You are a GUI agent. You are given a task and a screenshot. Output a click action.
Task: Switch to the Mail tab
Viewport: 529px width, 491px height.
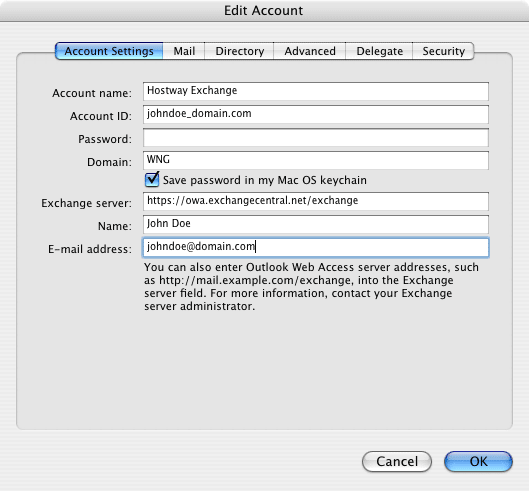[x=184, y=51]
